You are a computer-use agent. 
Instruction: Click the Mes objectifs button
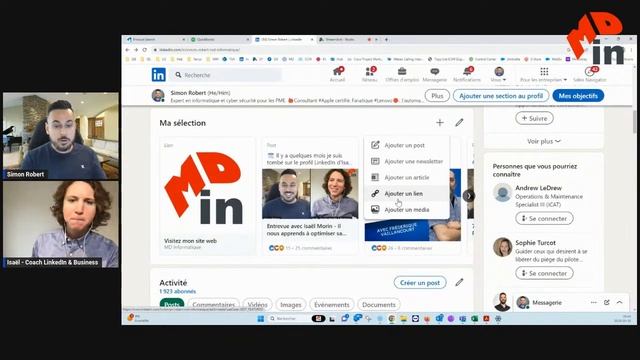[x=578, y=96]
